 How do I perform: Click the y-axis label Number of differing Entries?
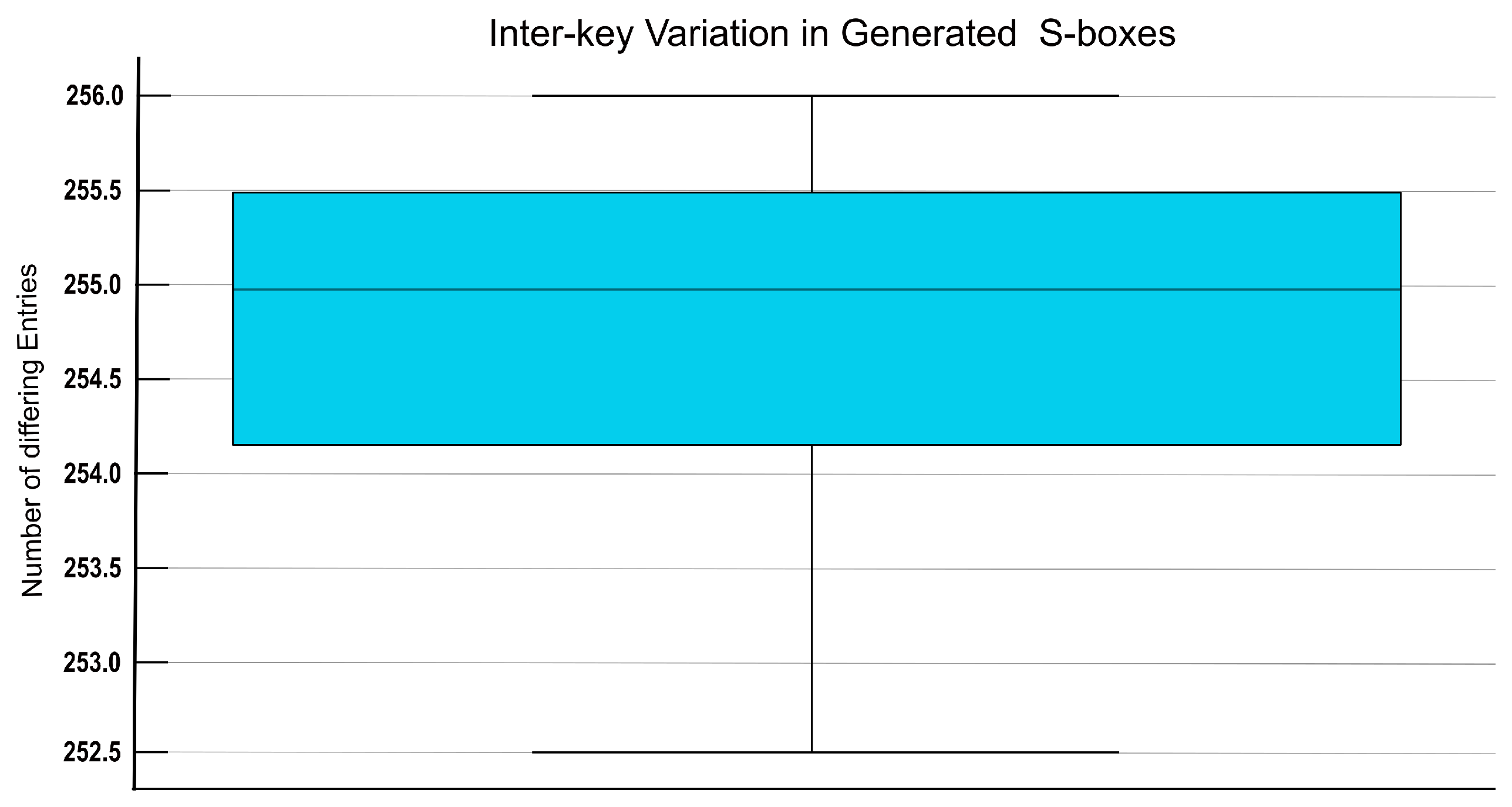32,432
